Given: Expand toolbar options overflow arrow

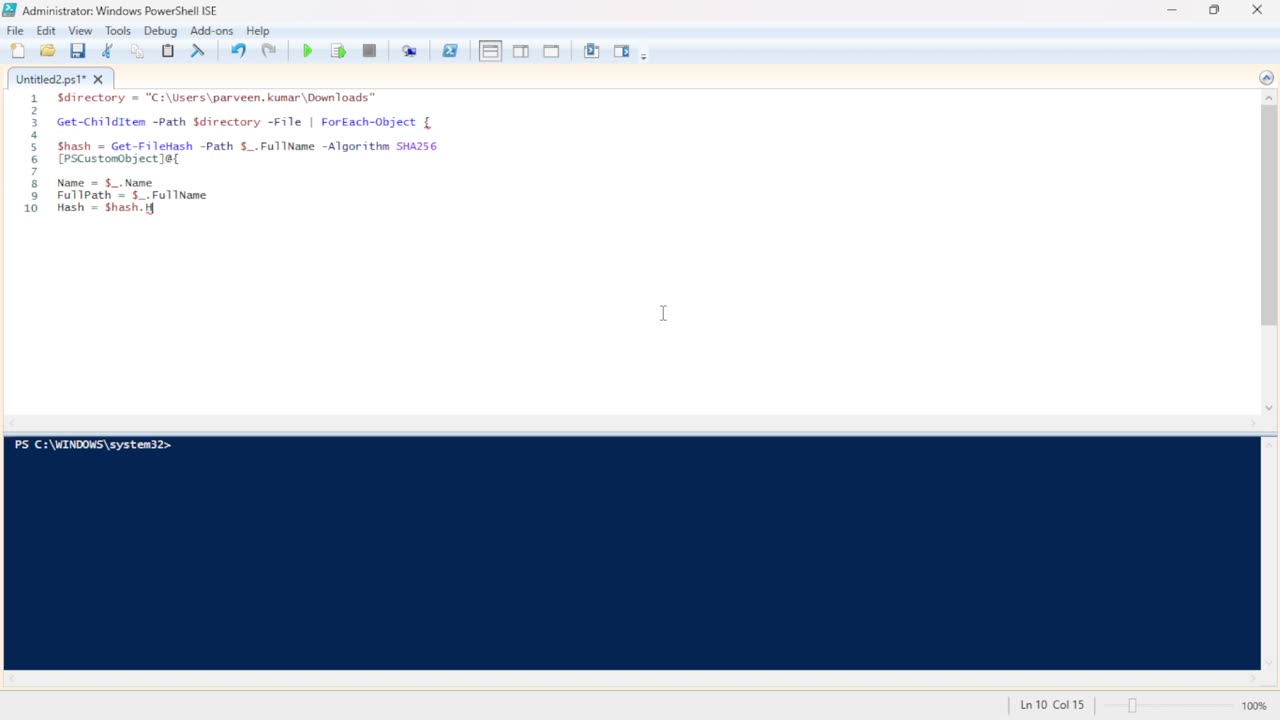Looking at the screenshot, I should [643, 55].
